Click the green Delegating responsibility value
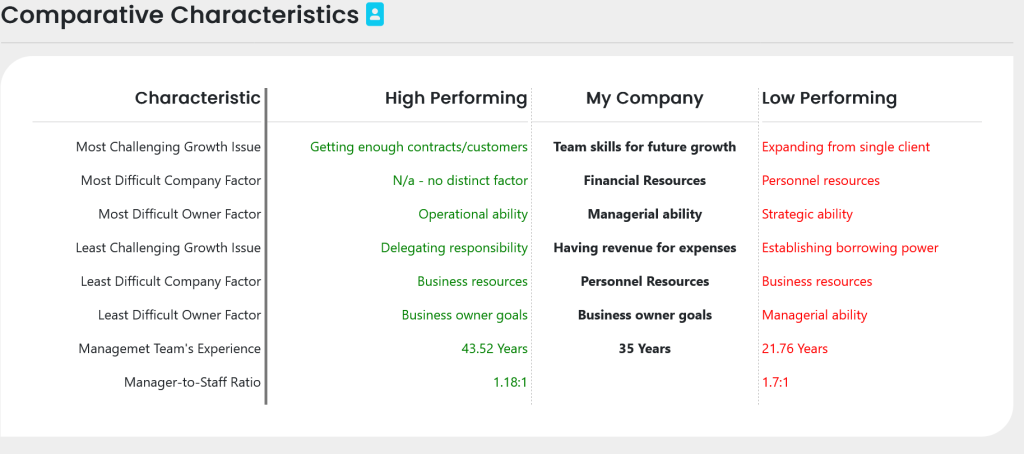Image resolution: width=1024 pixels, height=454 pixels. [454, 248]
